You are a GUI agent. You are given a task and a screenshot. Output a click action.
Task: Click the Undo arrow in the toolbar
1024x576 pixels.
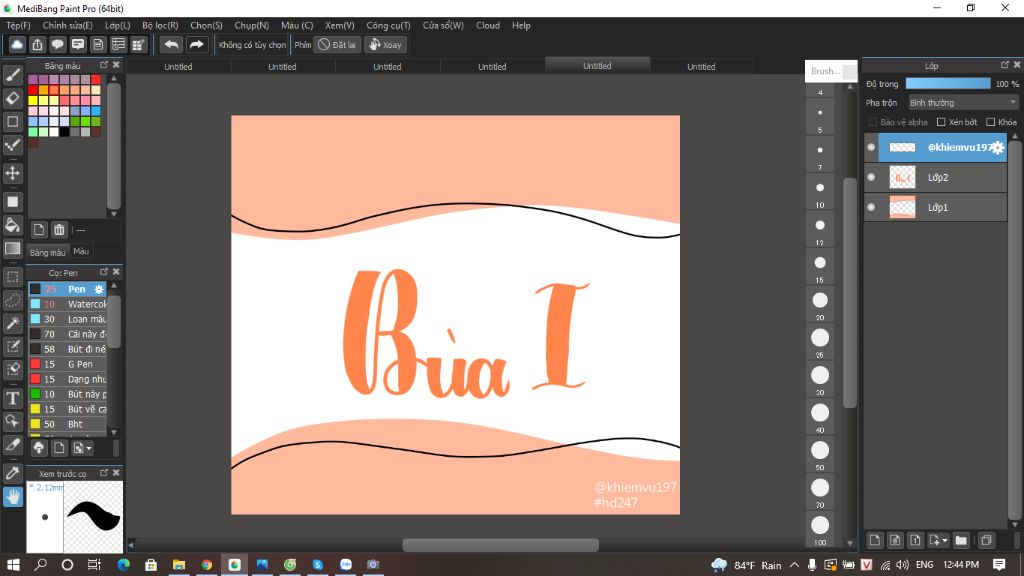click(171, 44)
